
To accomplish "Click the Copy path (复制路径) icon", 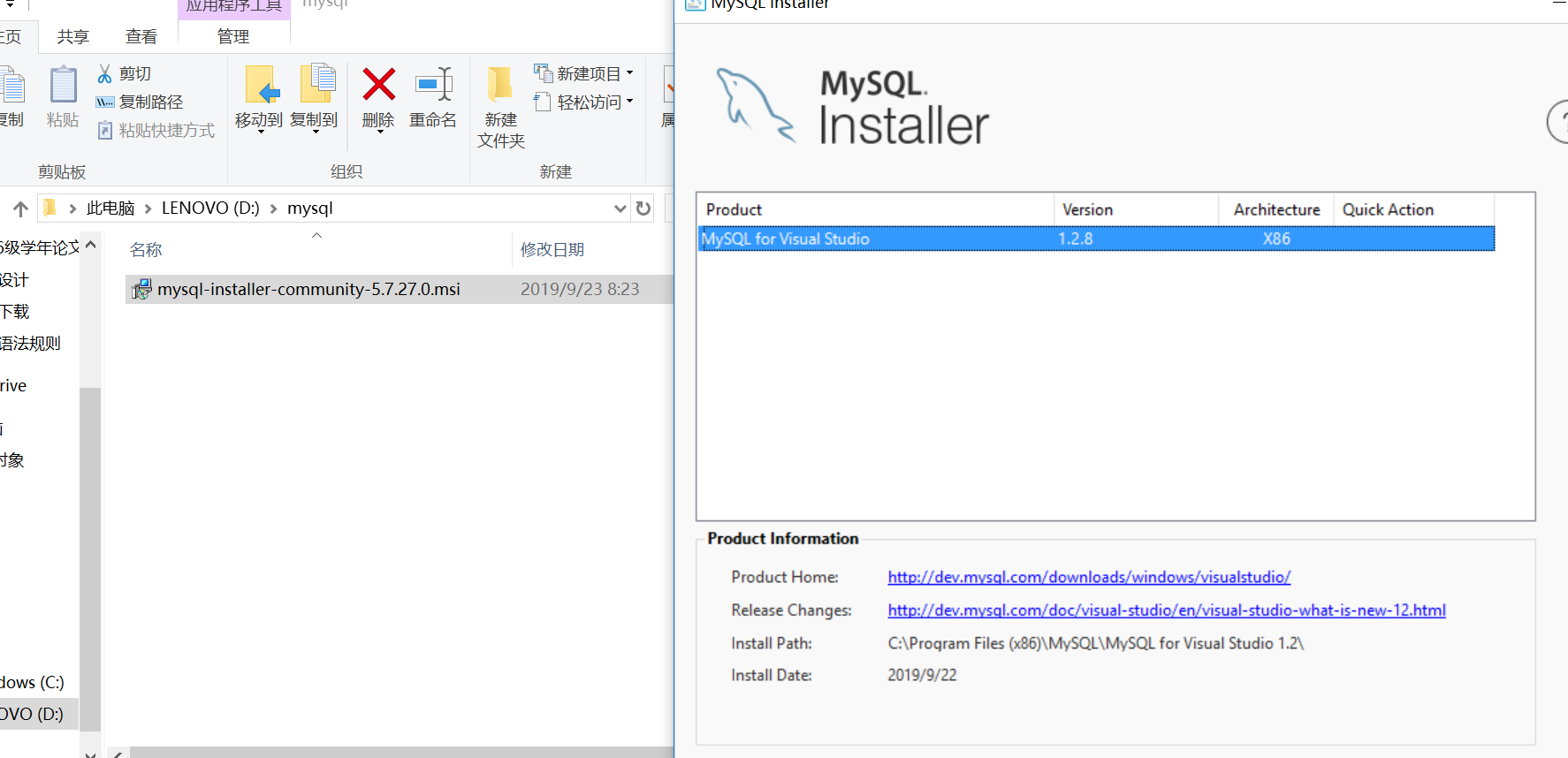I will [x=105, y=102].
